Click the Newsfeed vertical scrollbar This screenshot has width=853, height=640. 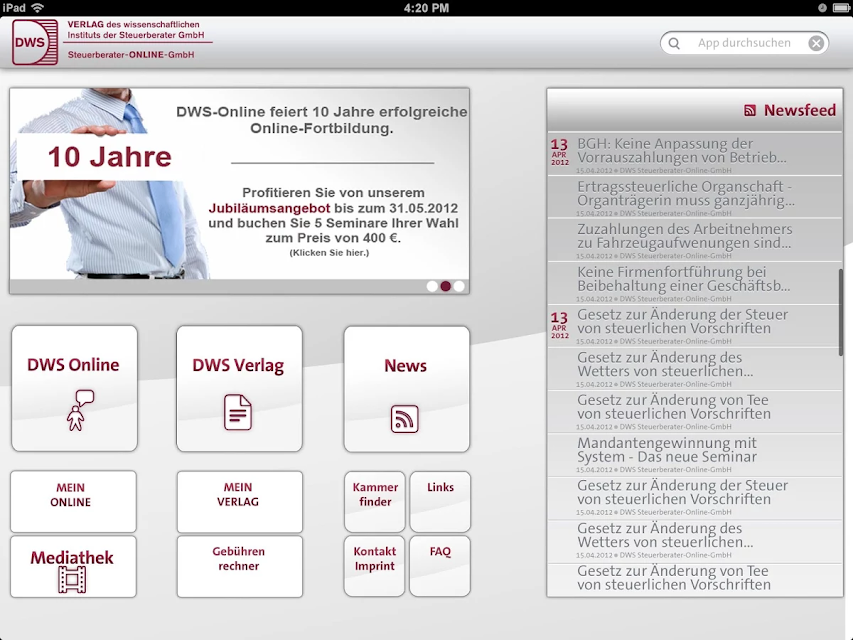[x=840, y=313]
